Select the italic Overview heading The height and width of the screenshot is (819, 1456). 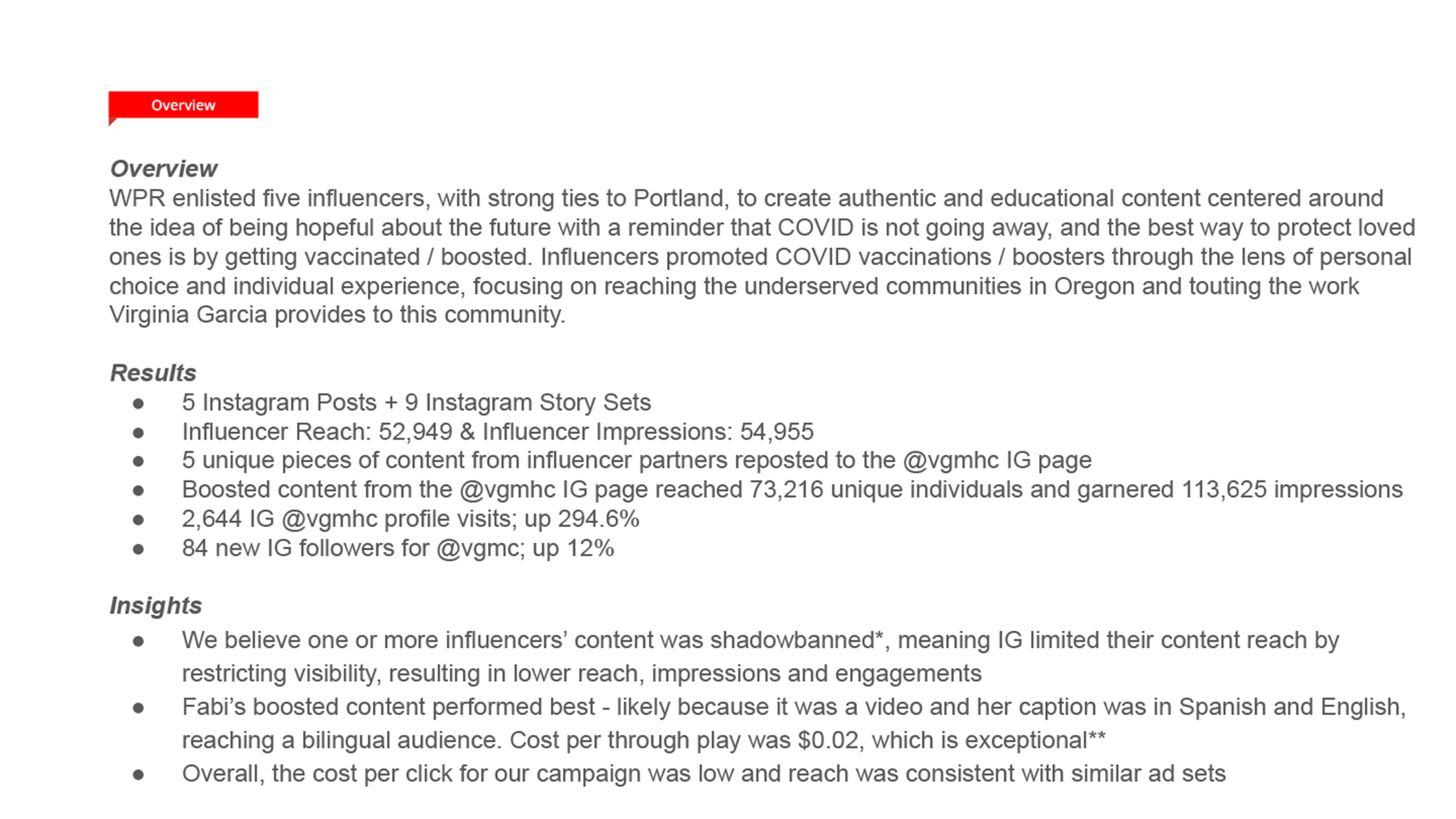[163, 168]
